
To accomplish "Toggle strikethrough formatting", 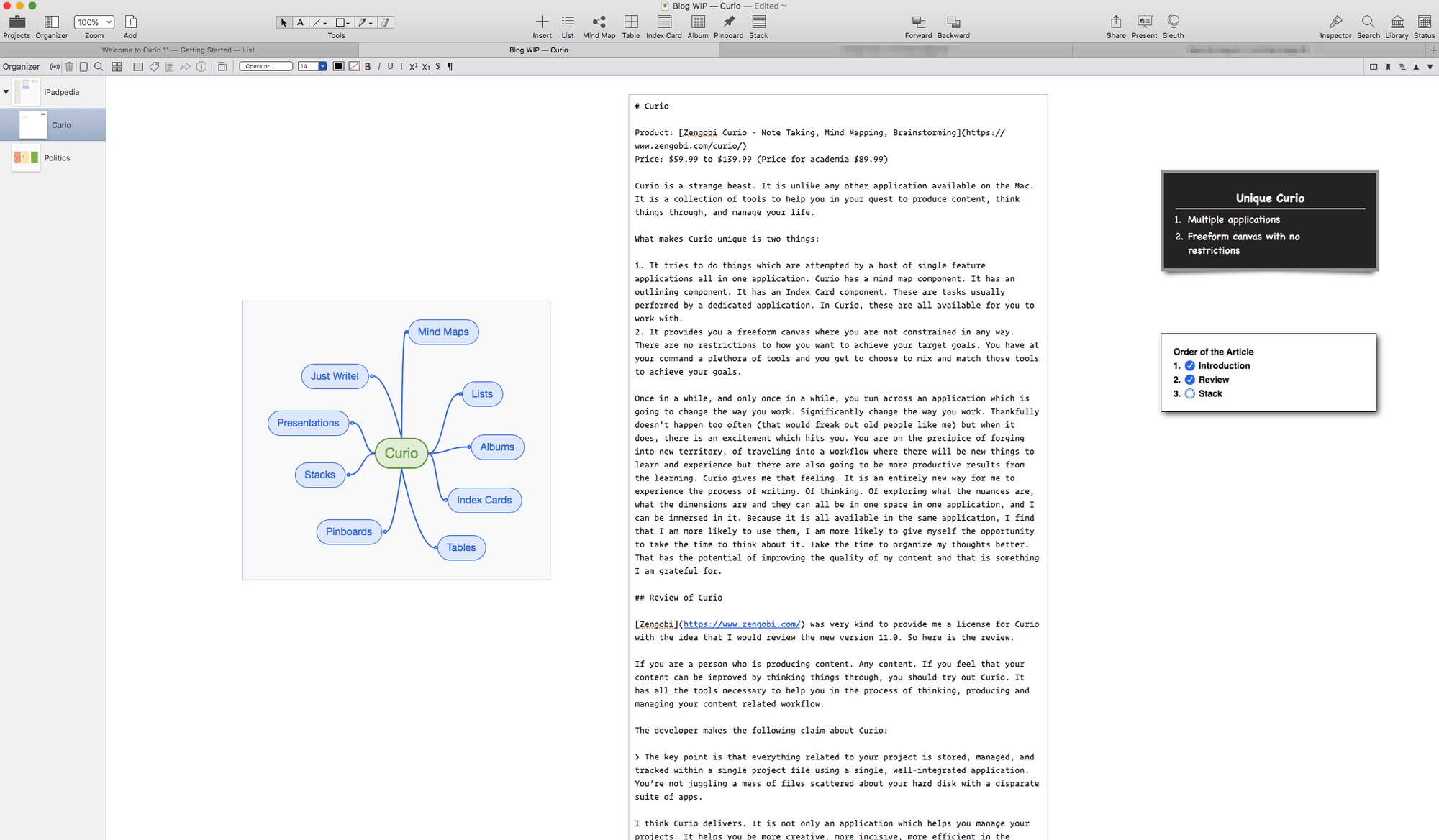I will [401, 67].
